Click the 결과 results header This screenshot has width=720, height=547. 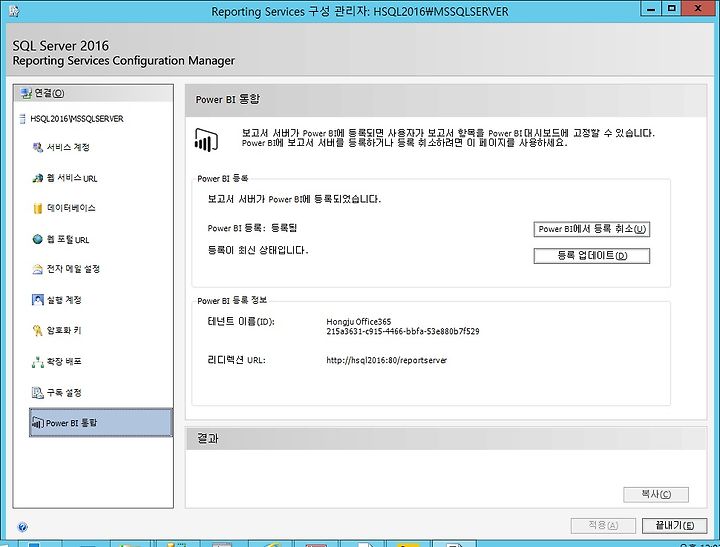pos(208,439)
